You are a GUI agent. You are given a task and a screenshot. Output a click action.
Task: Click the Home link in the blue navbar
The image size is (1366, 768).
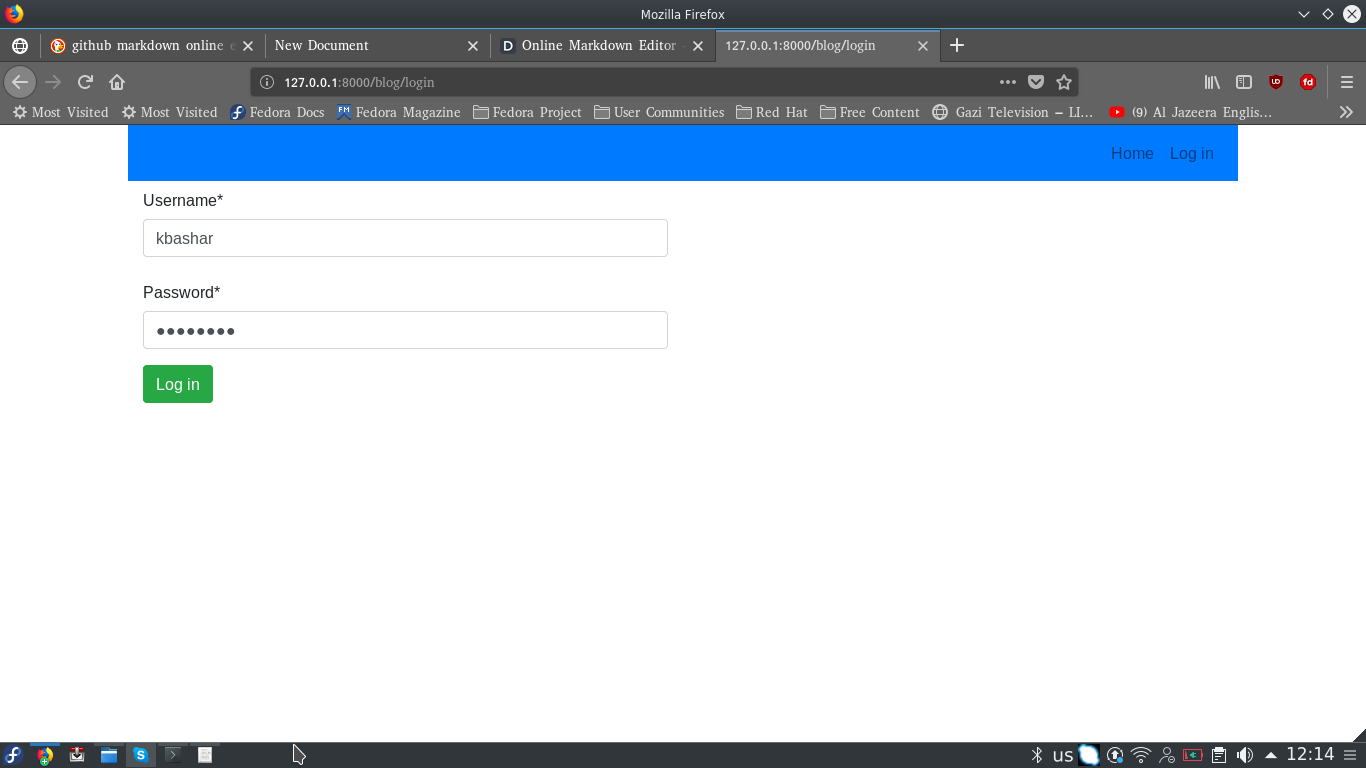click(1132, 153)
